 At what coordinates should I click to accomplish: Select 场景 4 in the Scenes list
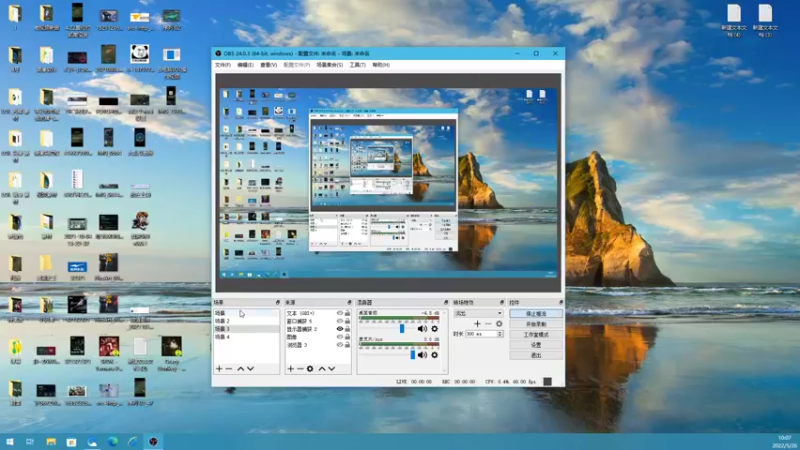point(246,337)
